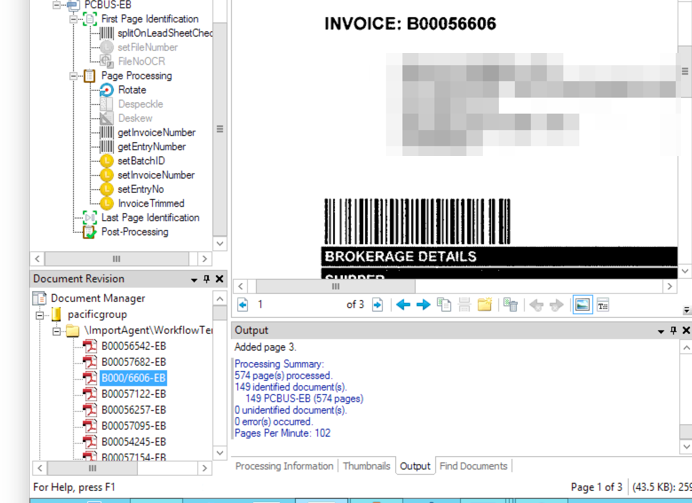Select Document Manager root node
Screen dimensions: 692x503
click(x=98, y=299)
